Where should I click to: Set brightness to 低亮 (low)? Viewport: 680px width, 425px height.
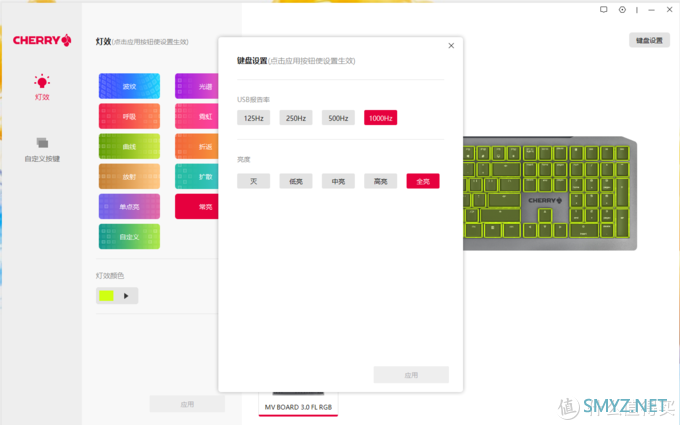296,181
